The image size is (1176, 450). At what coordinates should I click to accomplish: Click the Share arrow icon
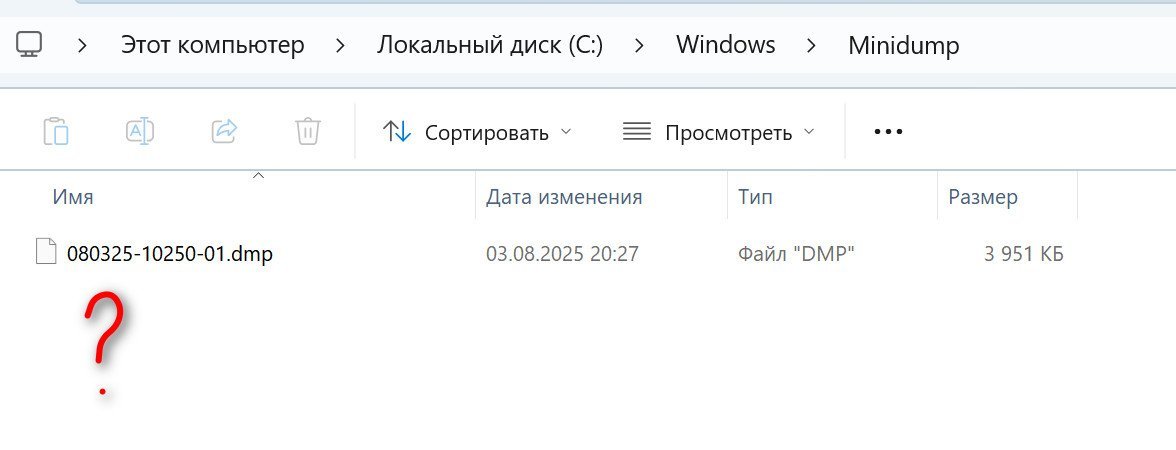[x=224, y=131]
